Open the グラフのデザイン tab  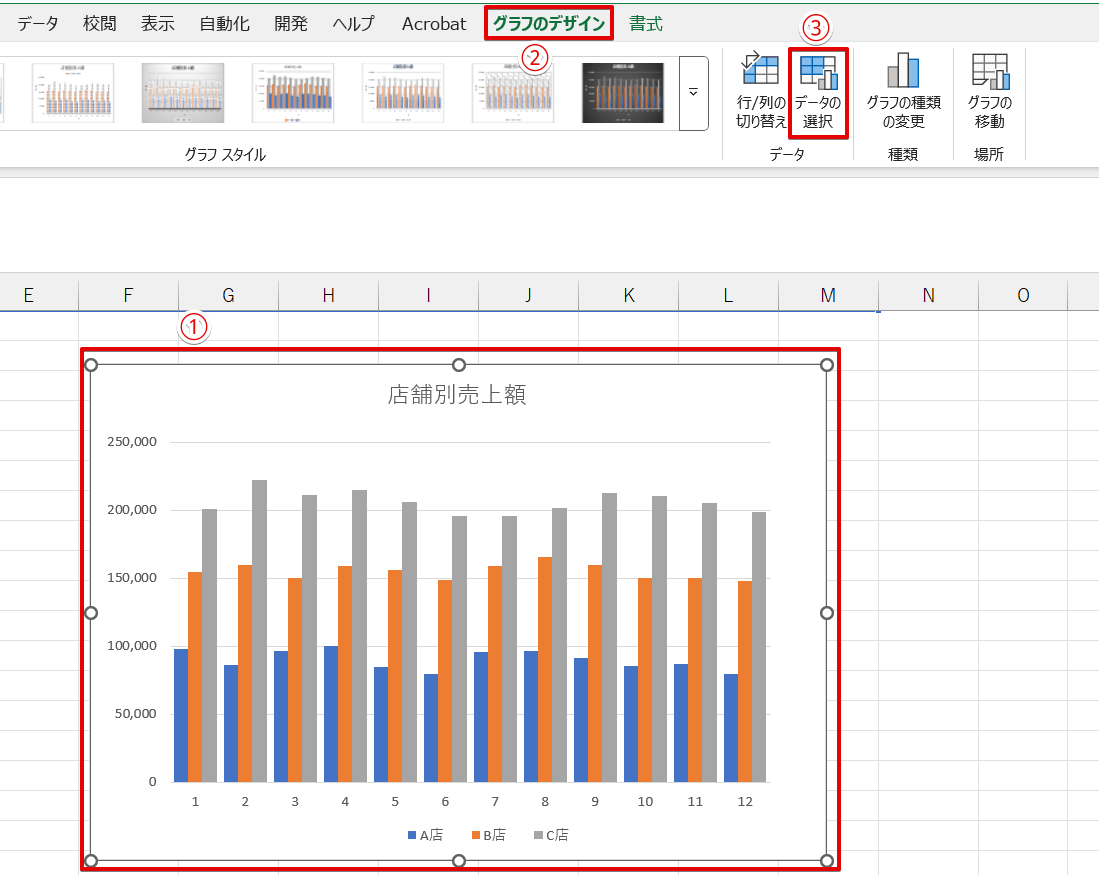point(549,23)
